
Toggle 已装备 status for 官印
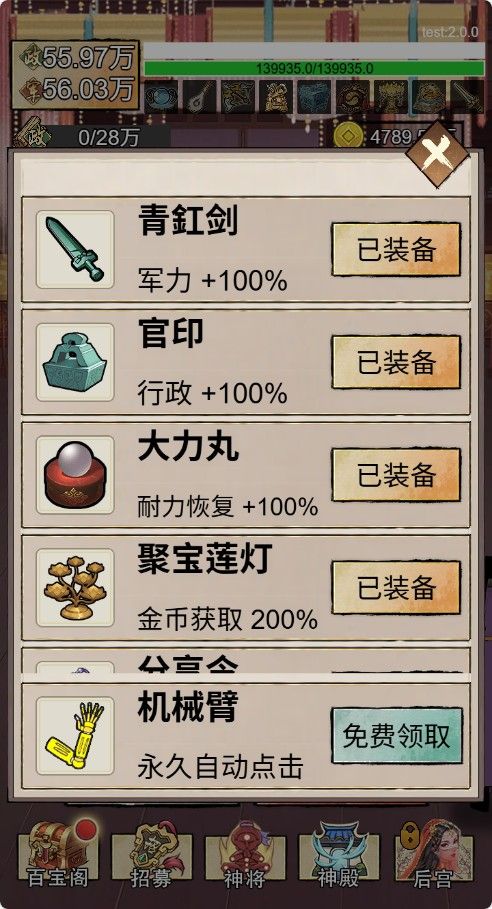tap(396, 362)
